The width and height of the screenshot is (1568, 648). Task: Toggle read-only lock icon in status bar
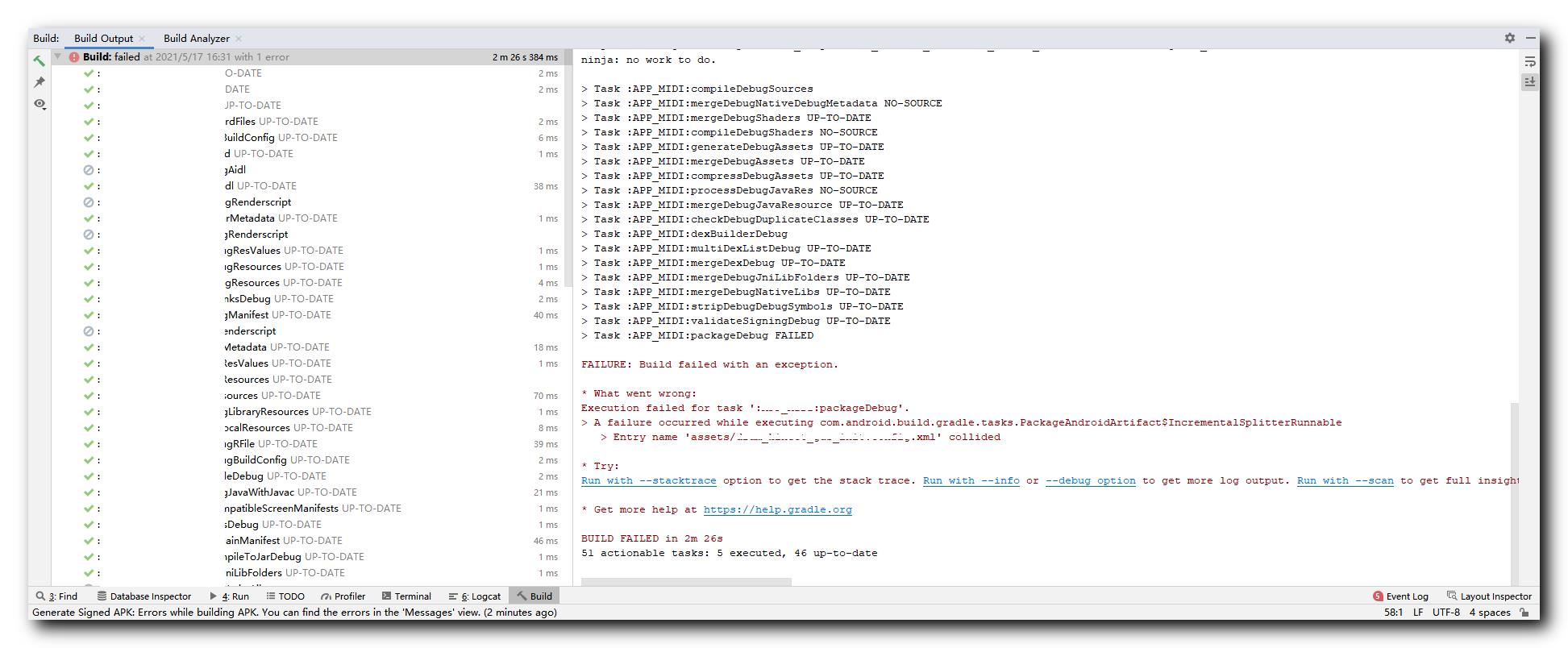point(1524,613)
